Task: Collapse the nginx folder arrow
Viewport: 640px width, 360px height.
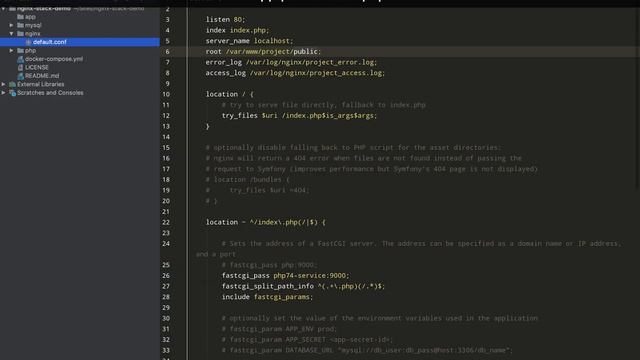Action: click(11, 33)
